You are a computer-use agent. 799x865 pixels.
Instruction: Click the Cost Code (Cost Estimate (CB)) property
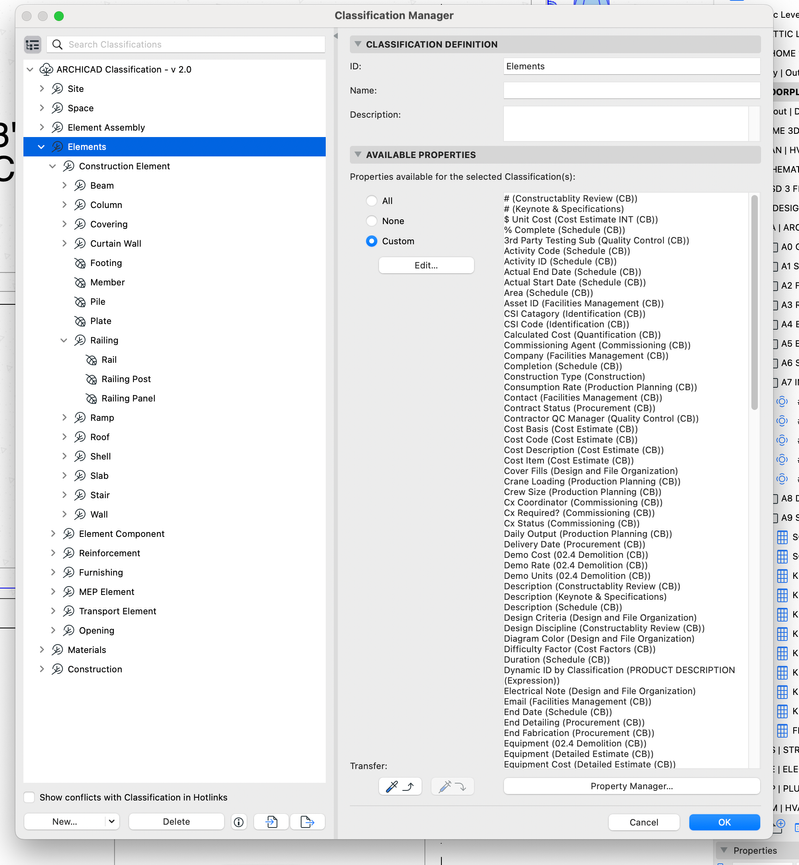tap(571, 440)
